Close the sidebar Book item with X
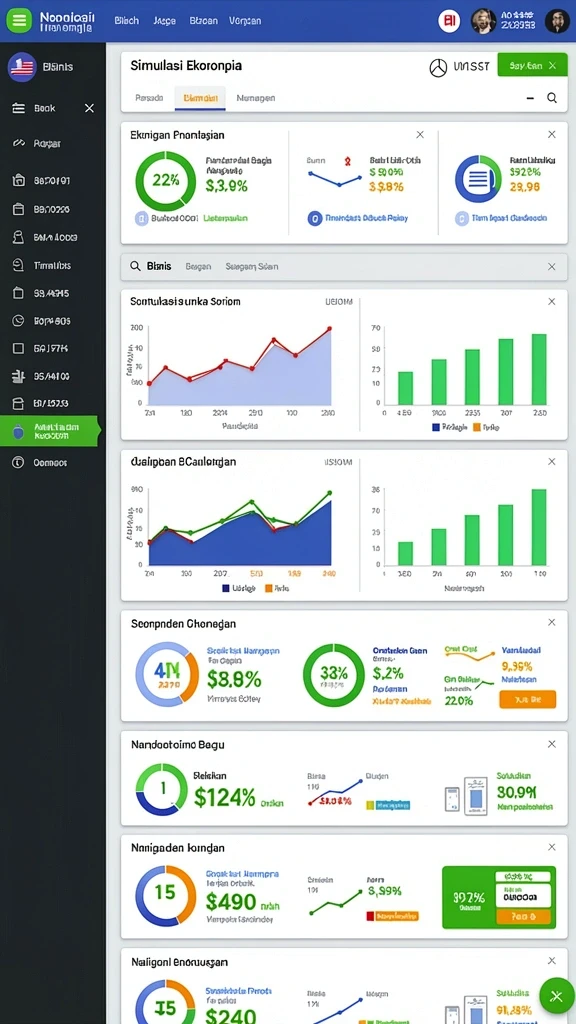576x1024 pixels. coord(89,108)
